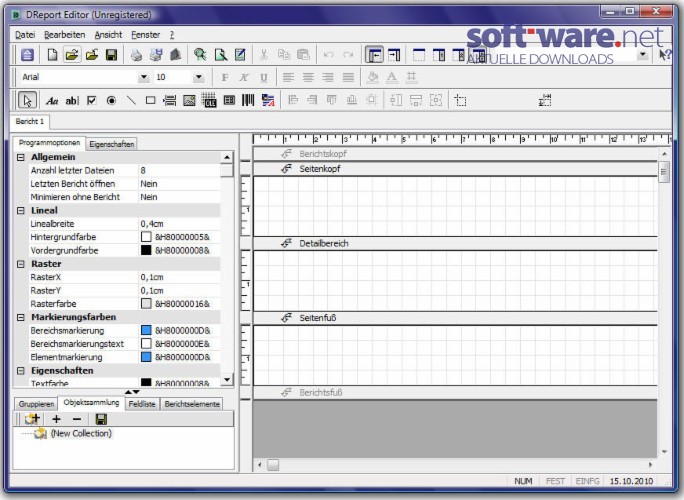Collapse the Eigenschaften property group

pos(21,371)
